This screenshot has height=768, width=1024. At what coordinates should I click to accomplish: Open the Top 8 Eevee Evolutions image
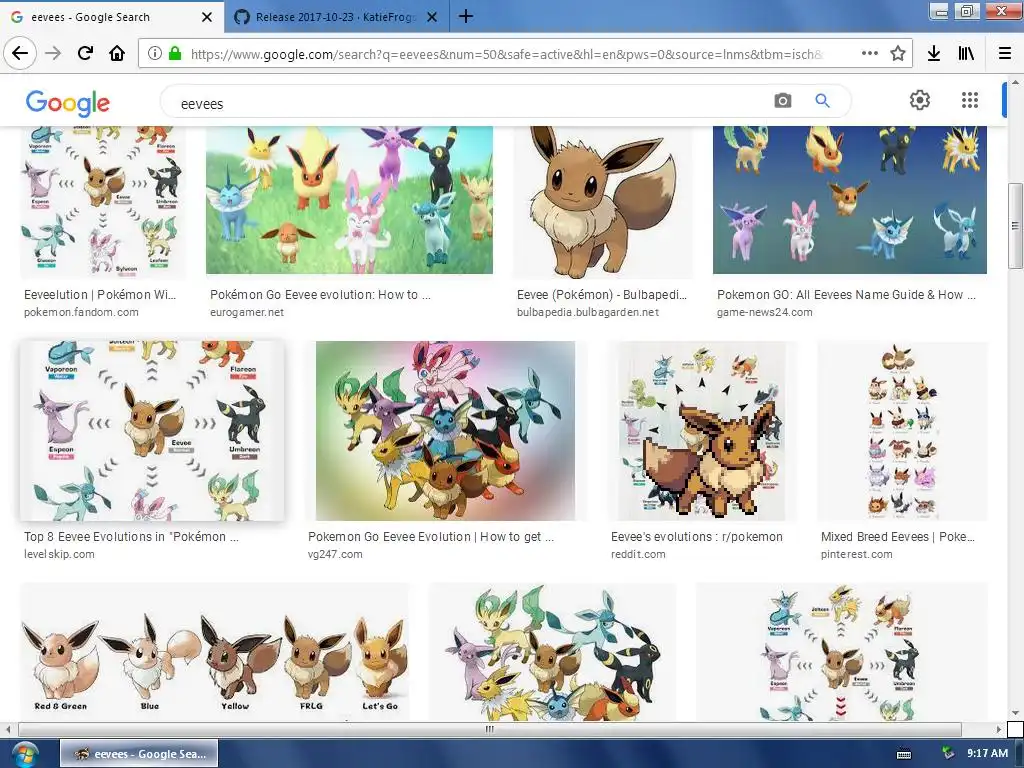(x=152, y=430)
